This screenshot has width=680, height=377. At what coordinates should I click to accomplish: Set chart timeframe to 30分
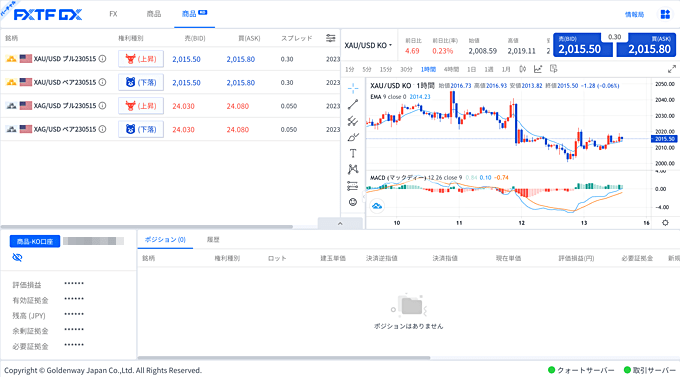pos(406,69)
